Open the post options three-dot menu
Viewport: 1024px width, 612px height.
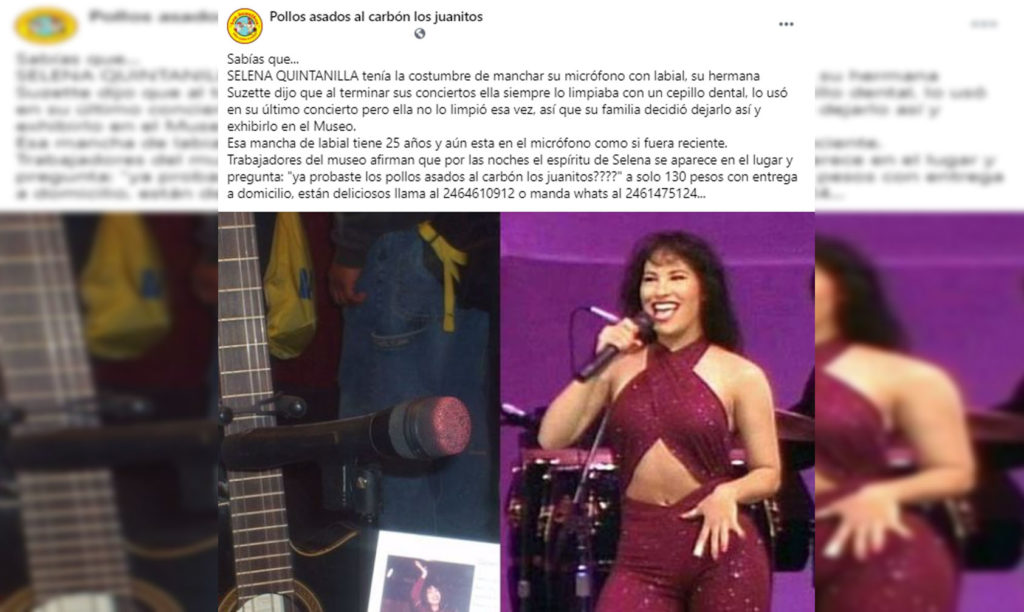click(x=786, y=24)
